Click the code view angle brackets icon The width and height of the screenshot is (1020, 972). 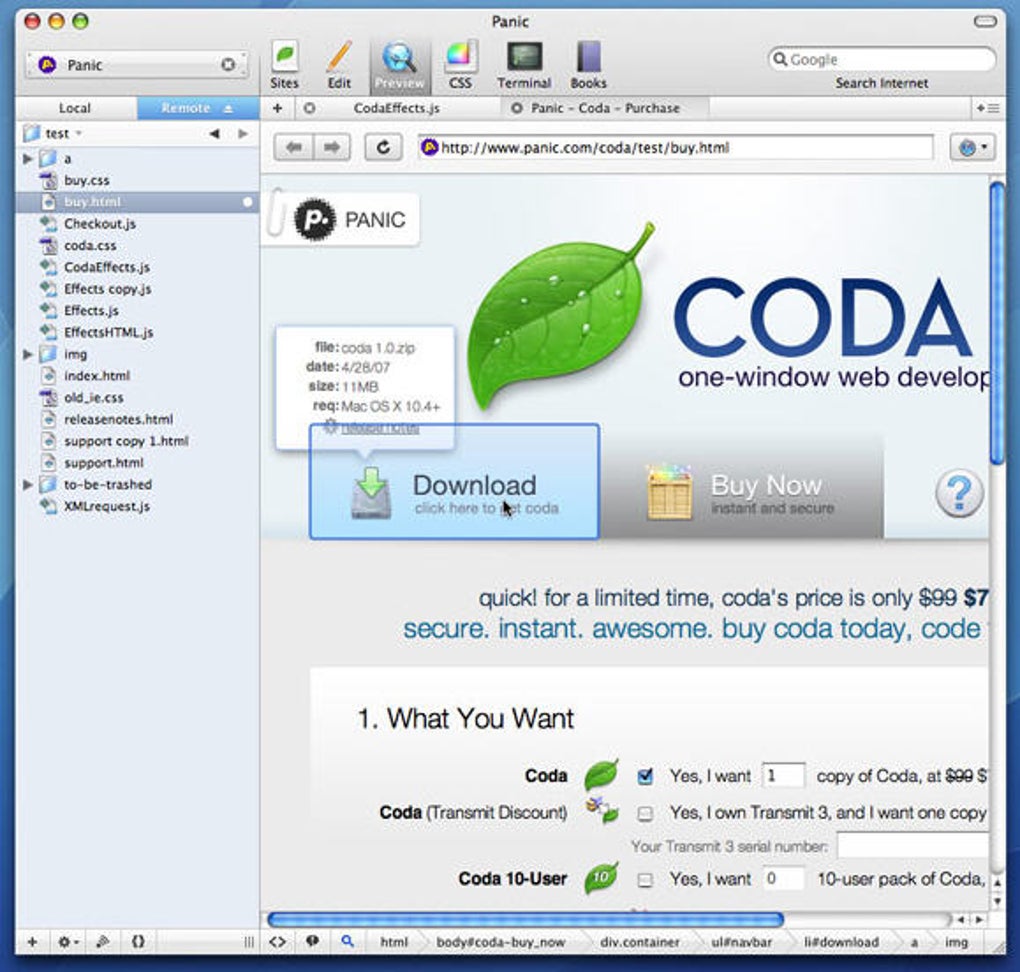coord(278,941)
